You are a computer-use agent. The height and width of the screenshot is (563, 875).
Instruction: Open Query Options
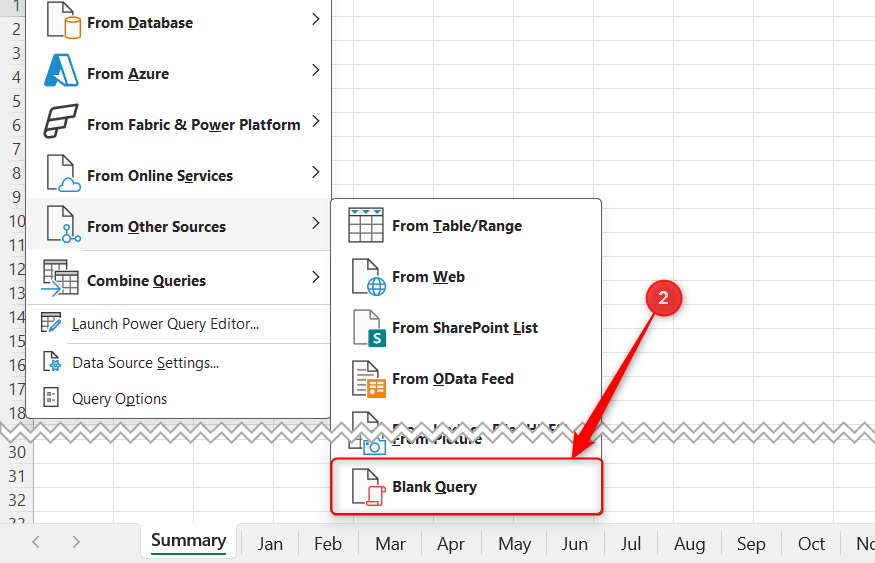click(179, 398)
